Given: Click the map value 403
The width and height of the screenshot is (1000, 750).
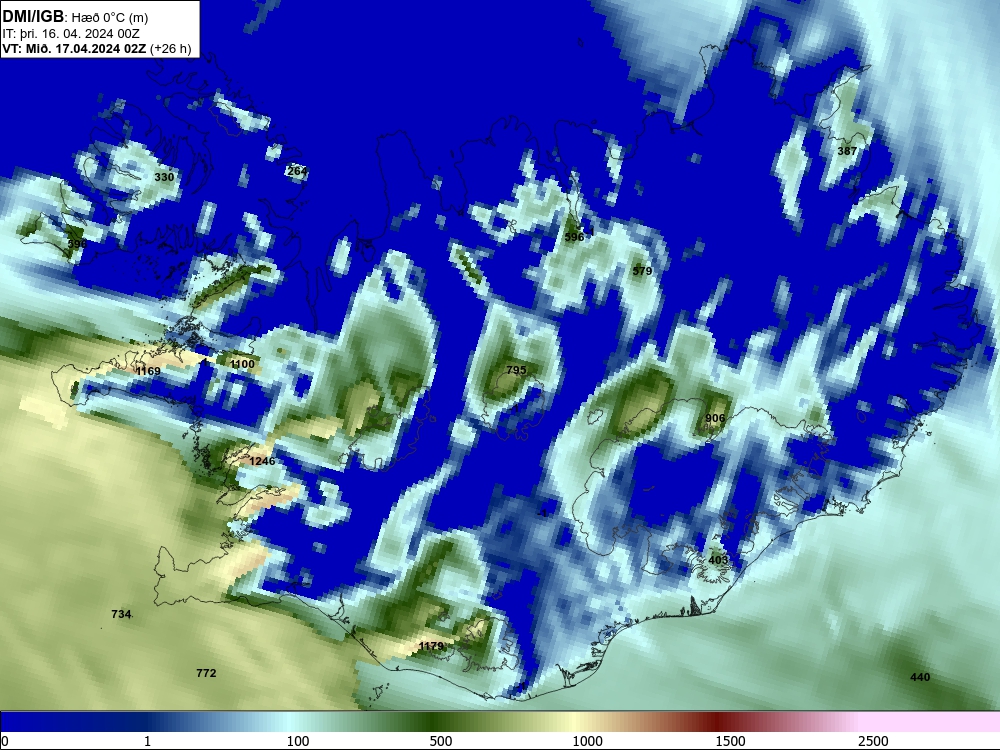Looking at the screenshot, I should pos(718,560).
